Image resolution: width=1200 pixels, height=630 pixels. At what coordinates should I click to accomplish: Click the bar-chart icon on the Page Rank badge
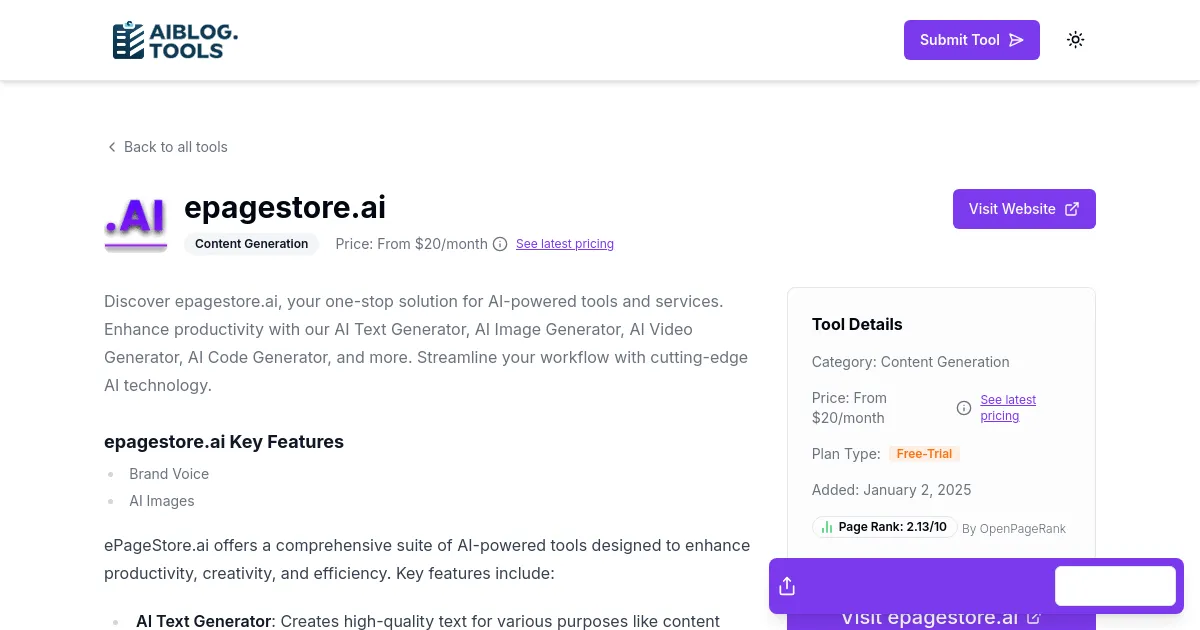click(x=827, y=527)
